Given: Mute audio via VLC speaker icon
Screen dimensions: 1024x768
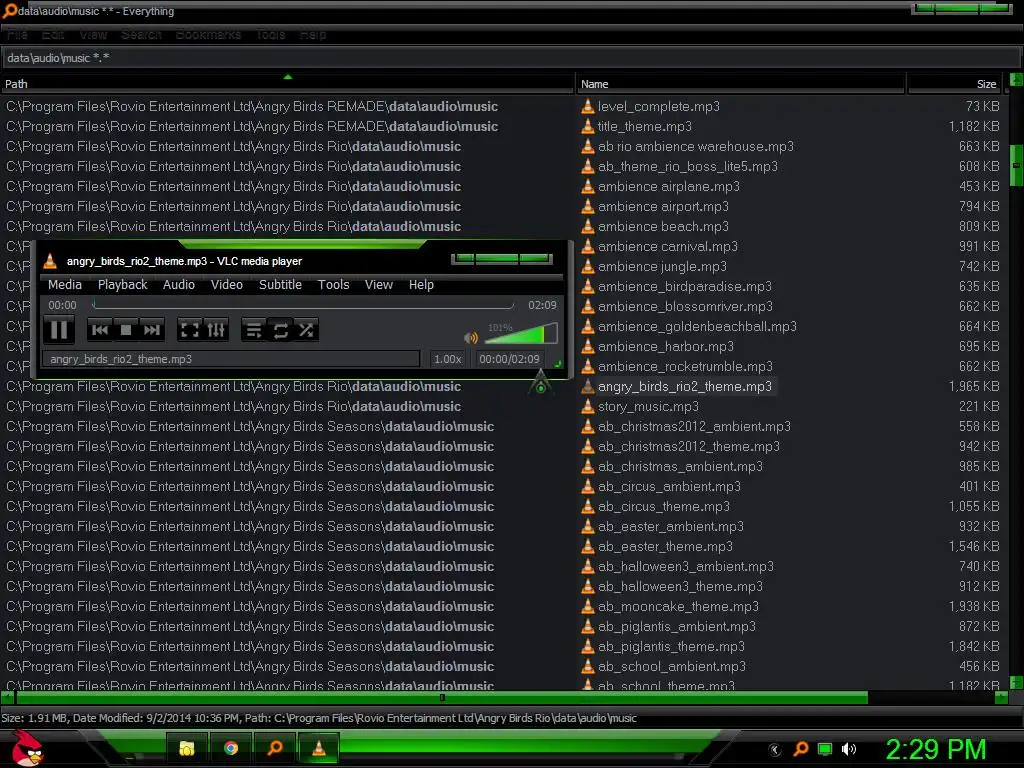Looking at the screenshot, I should 471,338.
